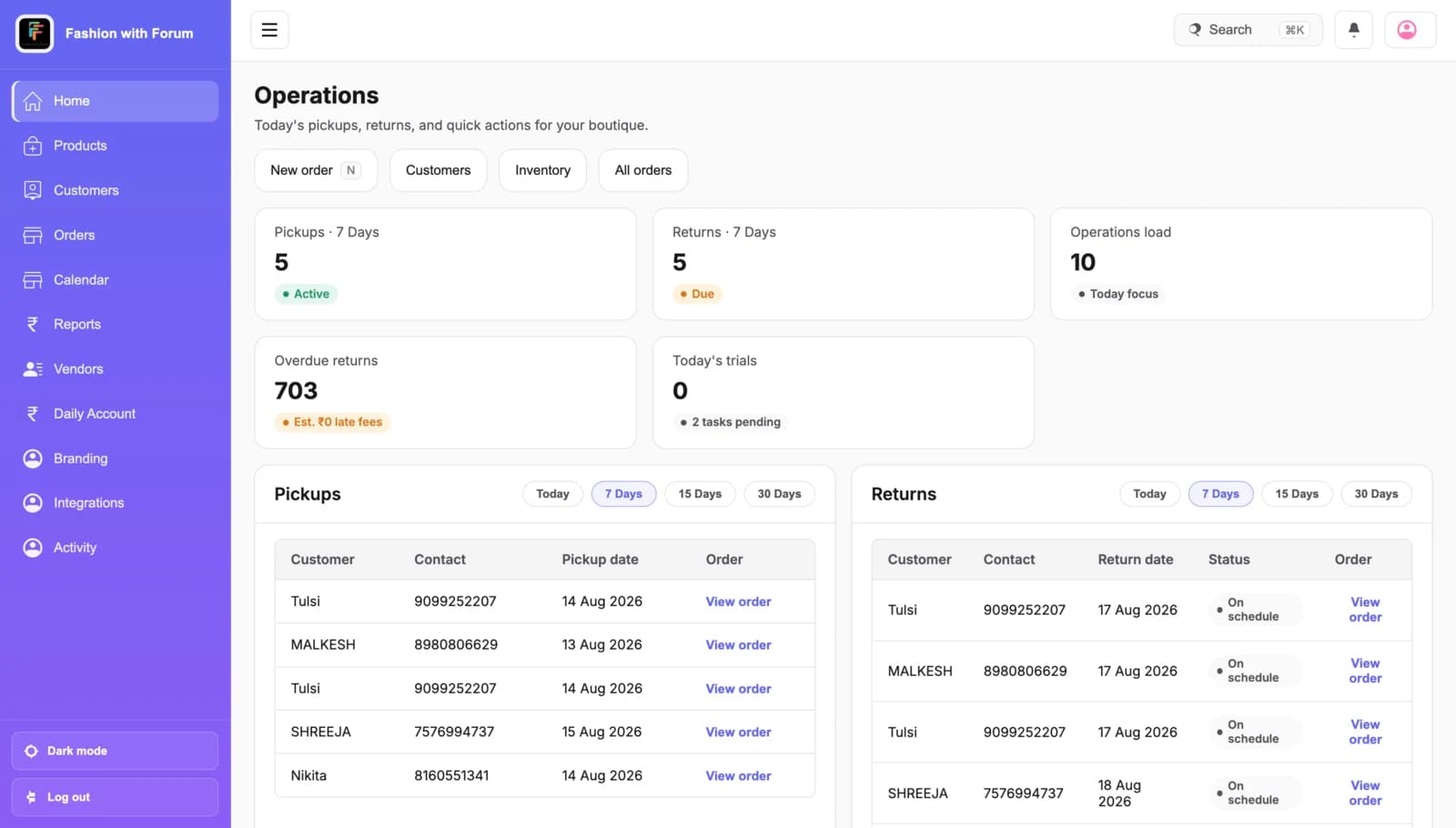Image resolution: width=1456 pixels, height=828 pixels.
Task: Click SHREEJA contact 7576994737 in Pickups
Action: (454, 732)
